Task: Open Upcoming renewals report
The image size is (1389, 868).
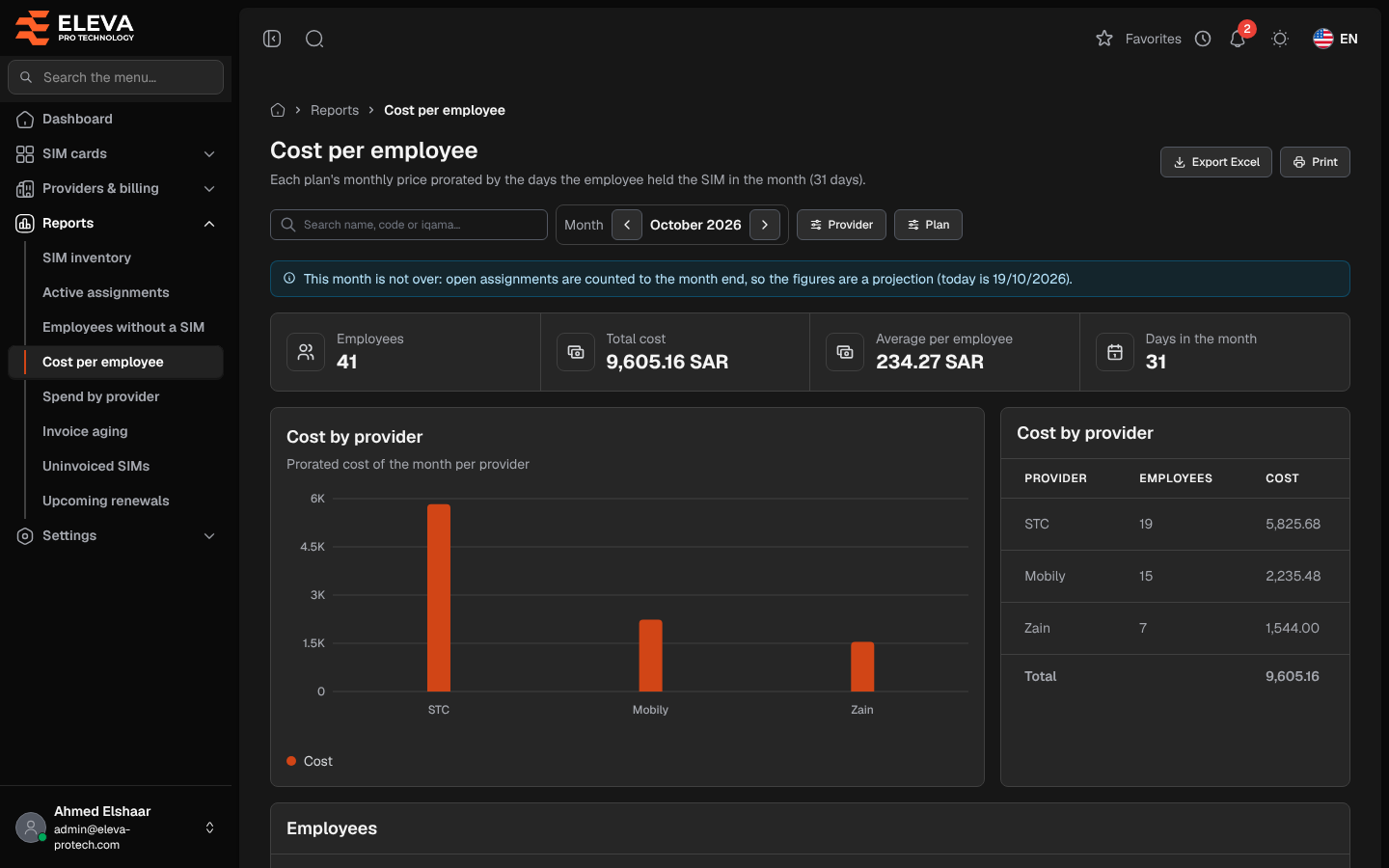Action: [106, 501]
